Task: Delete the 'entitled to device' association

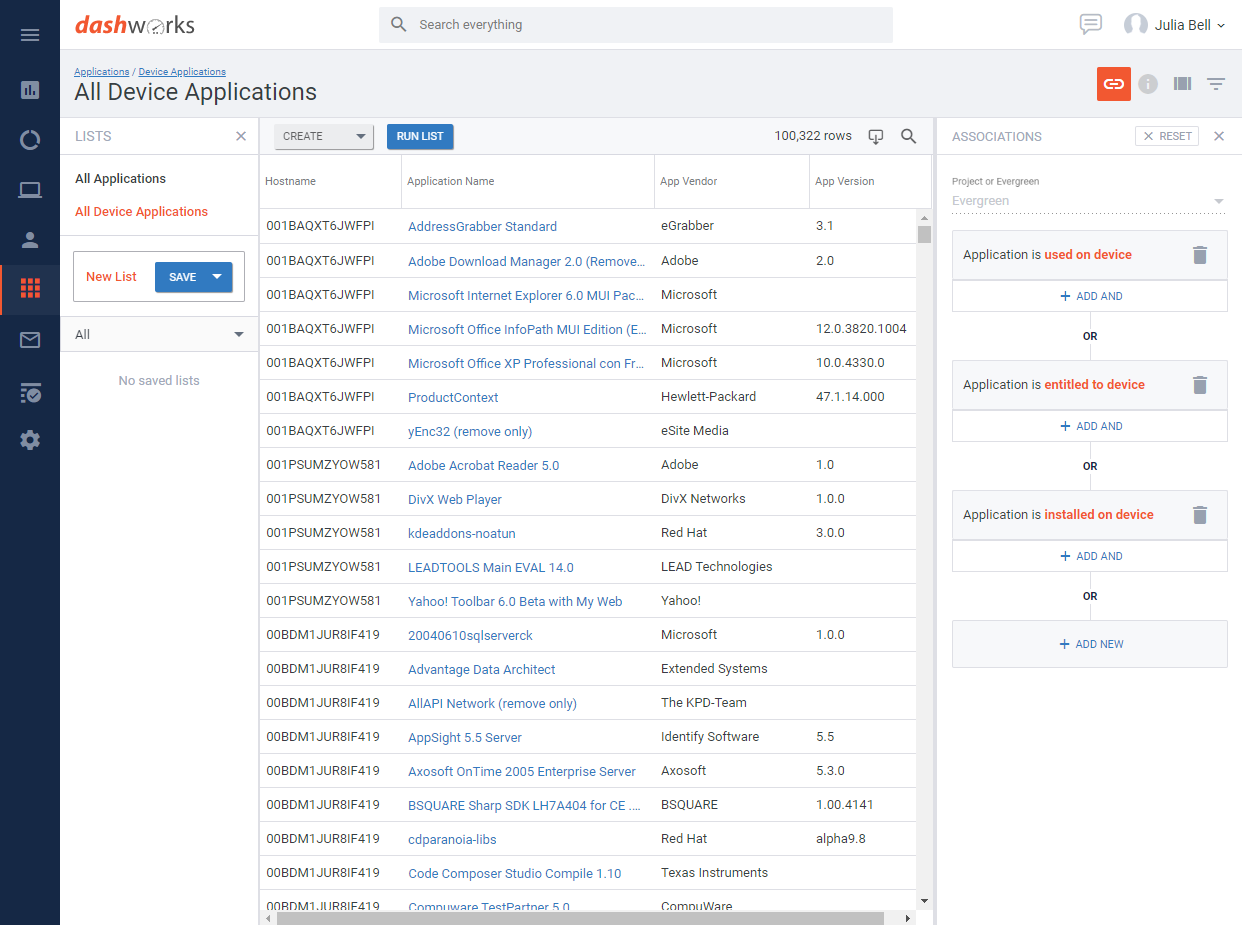Action: click(x=1201, y=385)
